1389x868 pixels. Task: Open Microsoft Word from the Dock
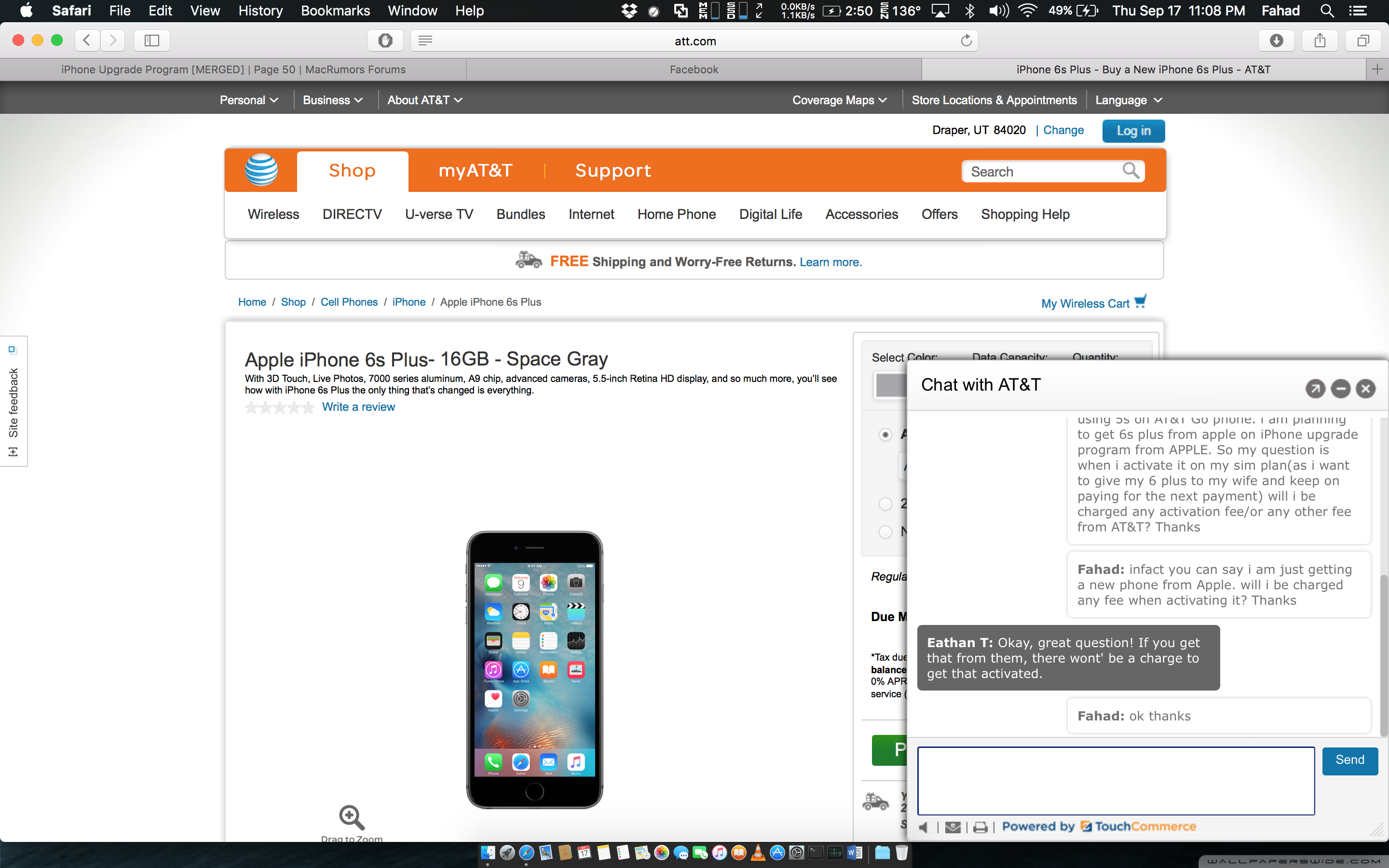point(855,853)
